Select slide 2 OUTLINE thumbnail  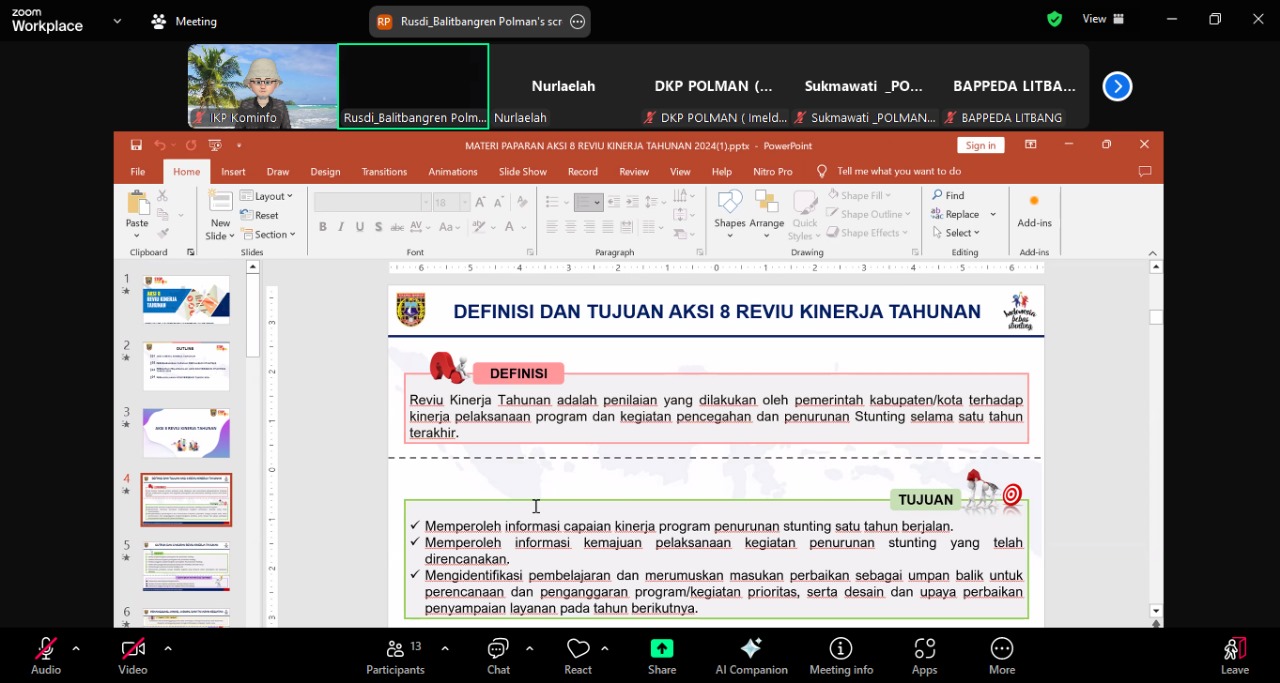coord(186,366)
